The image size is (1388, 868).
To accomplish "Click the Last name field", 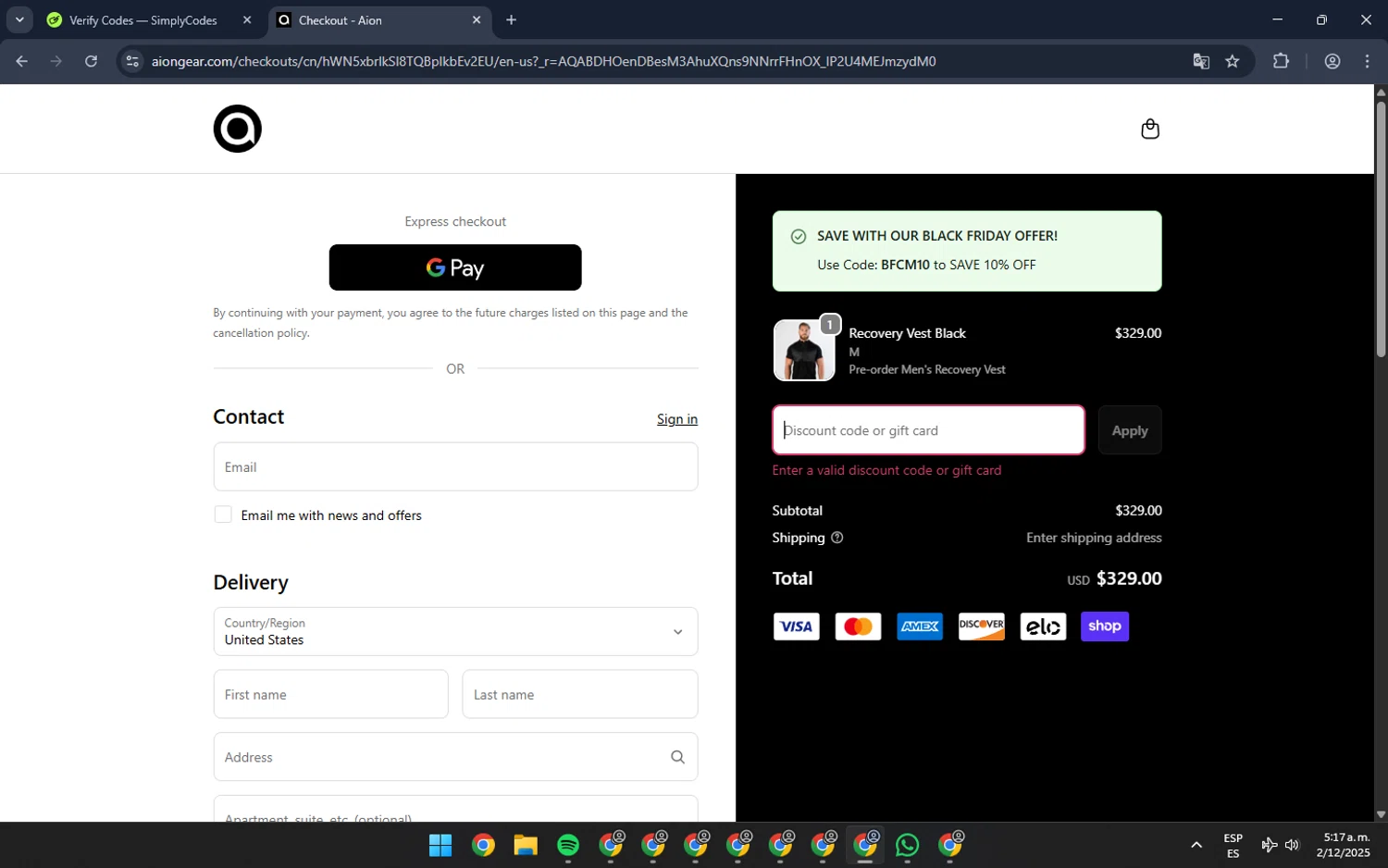I will click(x=580, y=694).
